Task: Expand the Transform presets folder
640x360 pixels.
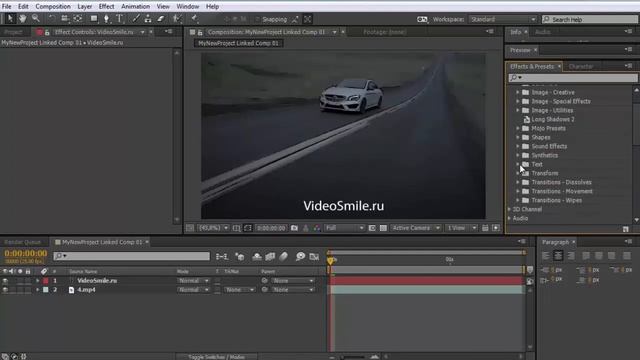Action: 518,173
